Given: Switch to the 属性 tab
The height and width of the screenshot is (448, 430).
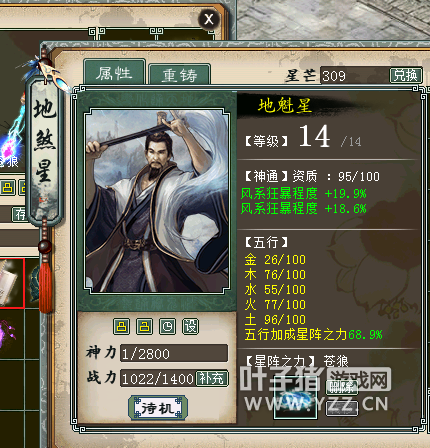Looking at the screenshot, I should tap(114, 73).
